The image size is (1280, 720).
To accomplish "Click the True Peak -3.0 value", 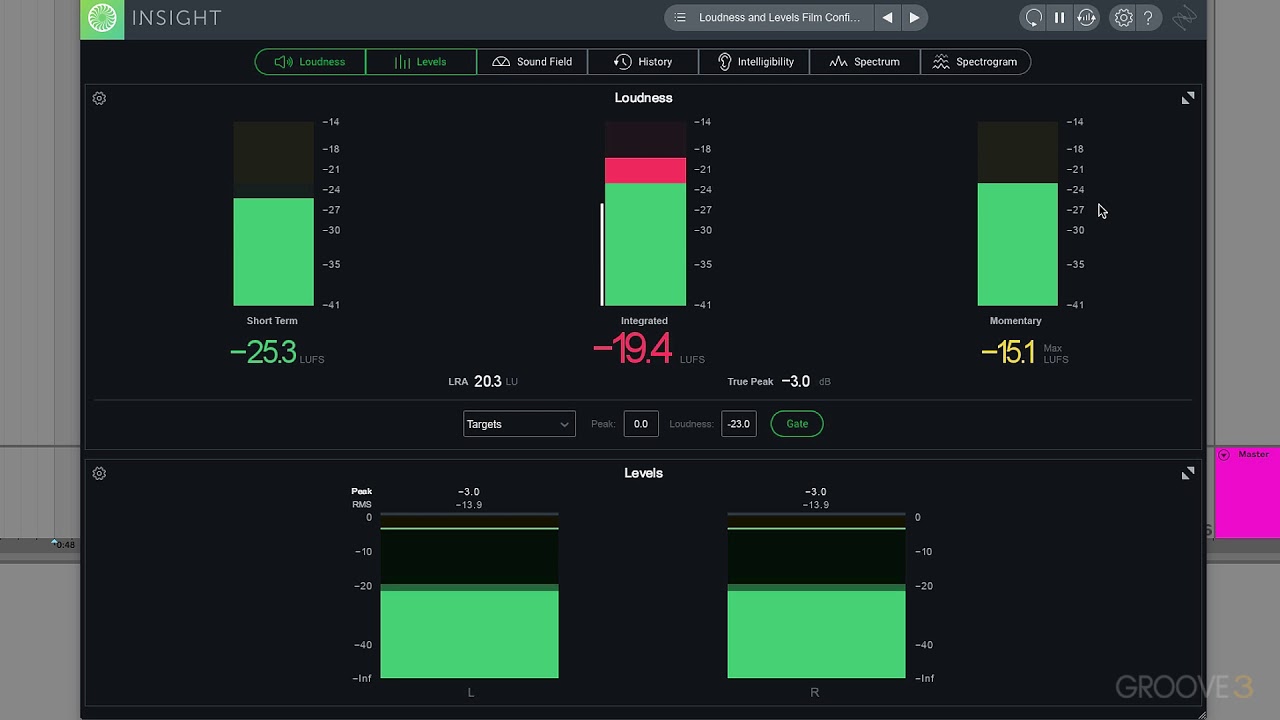I will click(796, 381).
